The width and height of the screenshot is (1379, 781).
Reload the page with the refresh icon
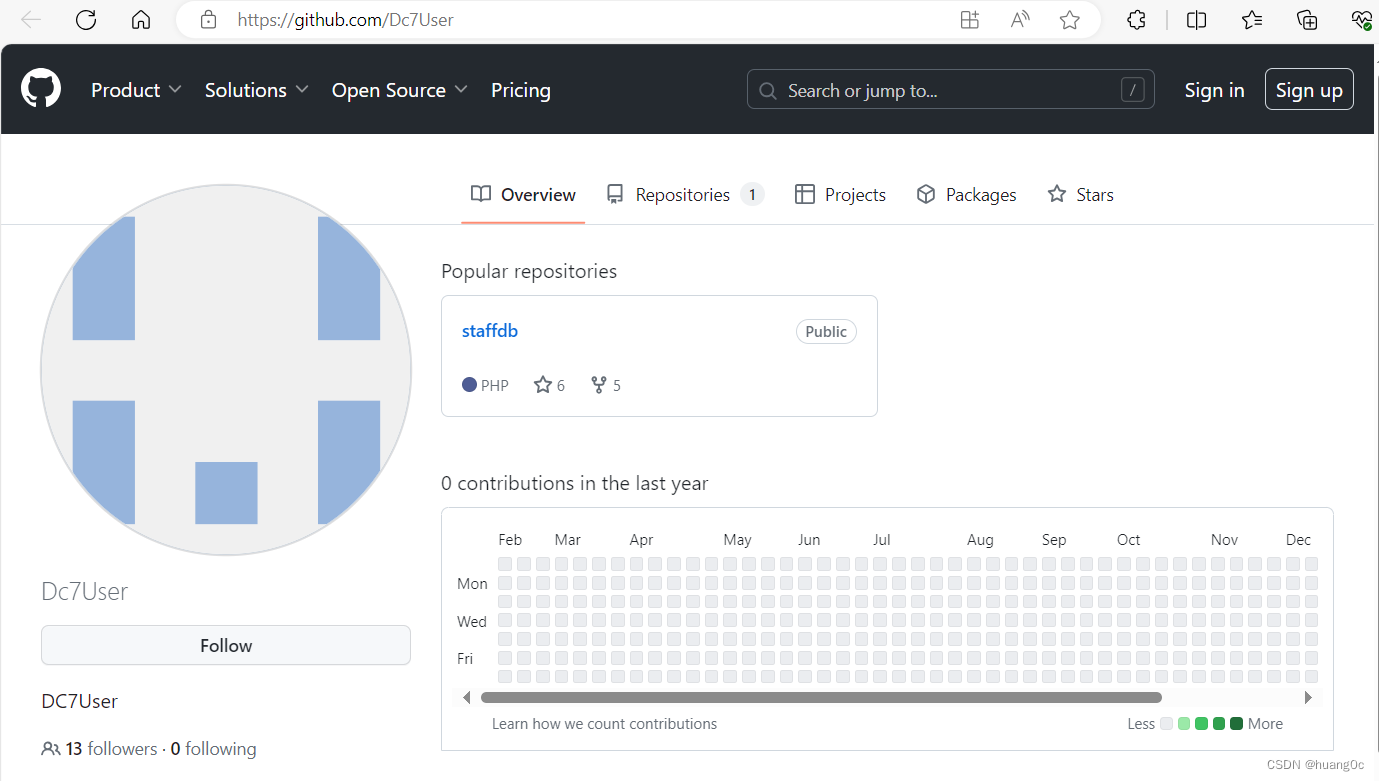[x=86, y=20]
